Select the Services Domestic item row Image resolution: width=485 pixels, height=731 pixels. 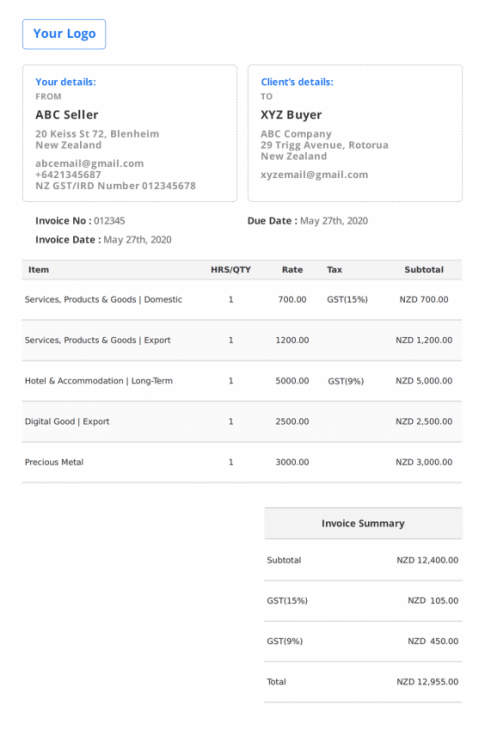pos(242,300)
